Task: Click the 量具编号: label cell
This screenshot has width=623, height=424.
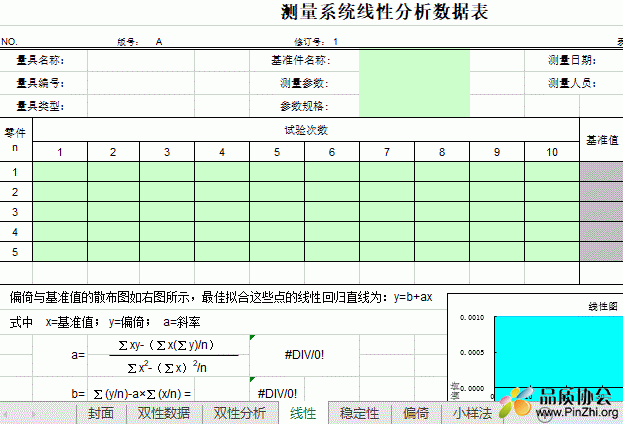Action: coord(40,83)
